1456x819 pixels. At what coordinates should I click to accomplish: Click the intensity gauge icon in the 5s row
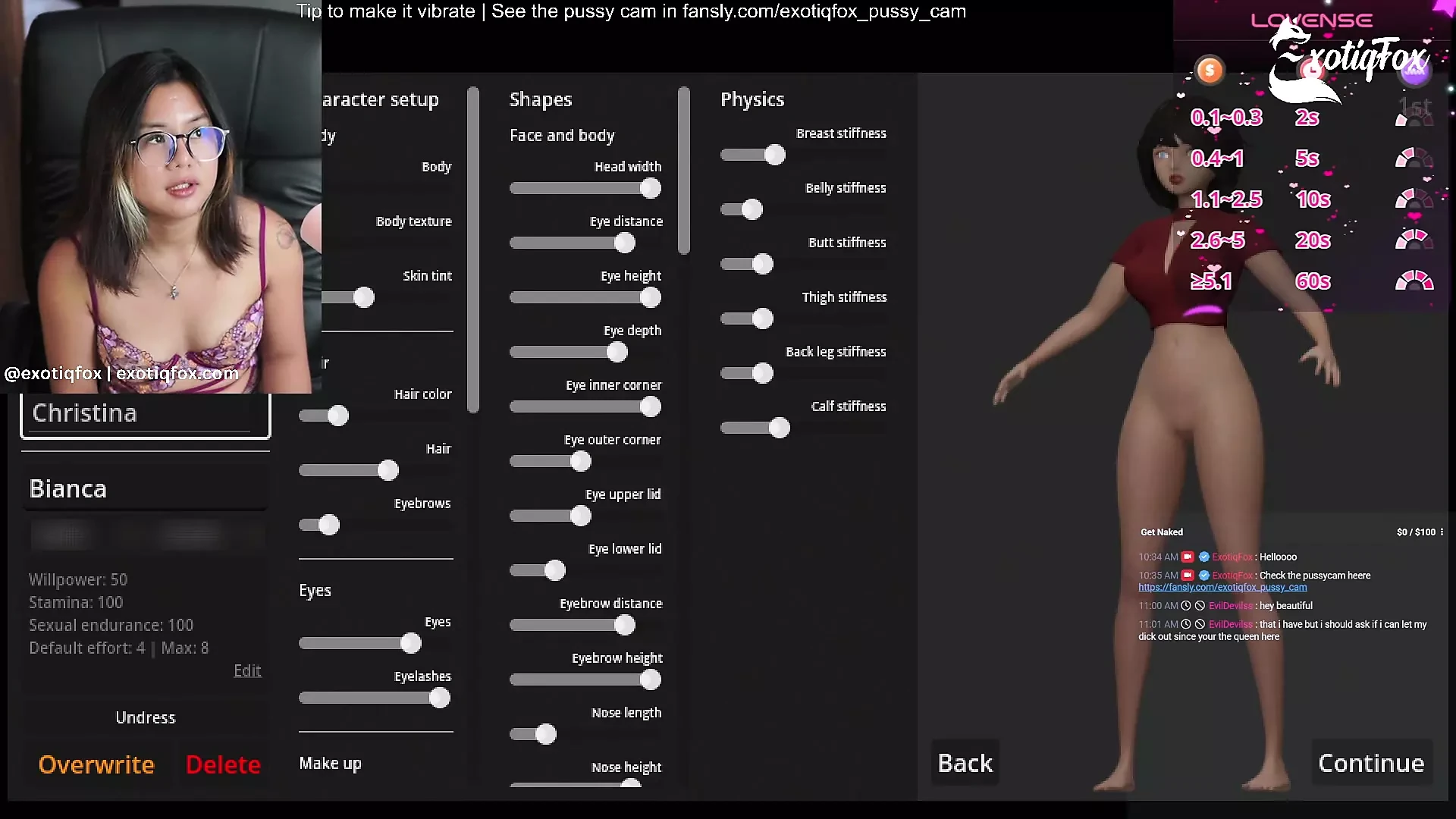point(1414,158)
